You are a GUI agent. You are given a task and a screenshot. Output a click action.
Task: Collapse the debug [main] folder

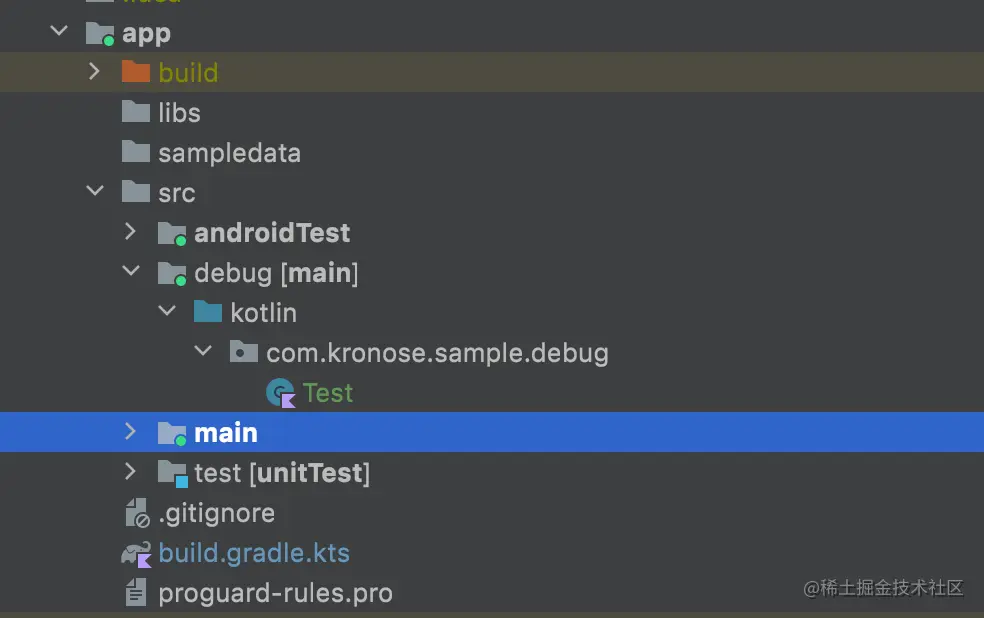point(131,270)
